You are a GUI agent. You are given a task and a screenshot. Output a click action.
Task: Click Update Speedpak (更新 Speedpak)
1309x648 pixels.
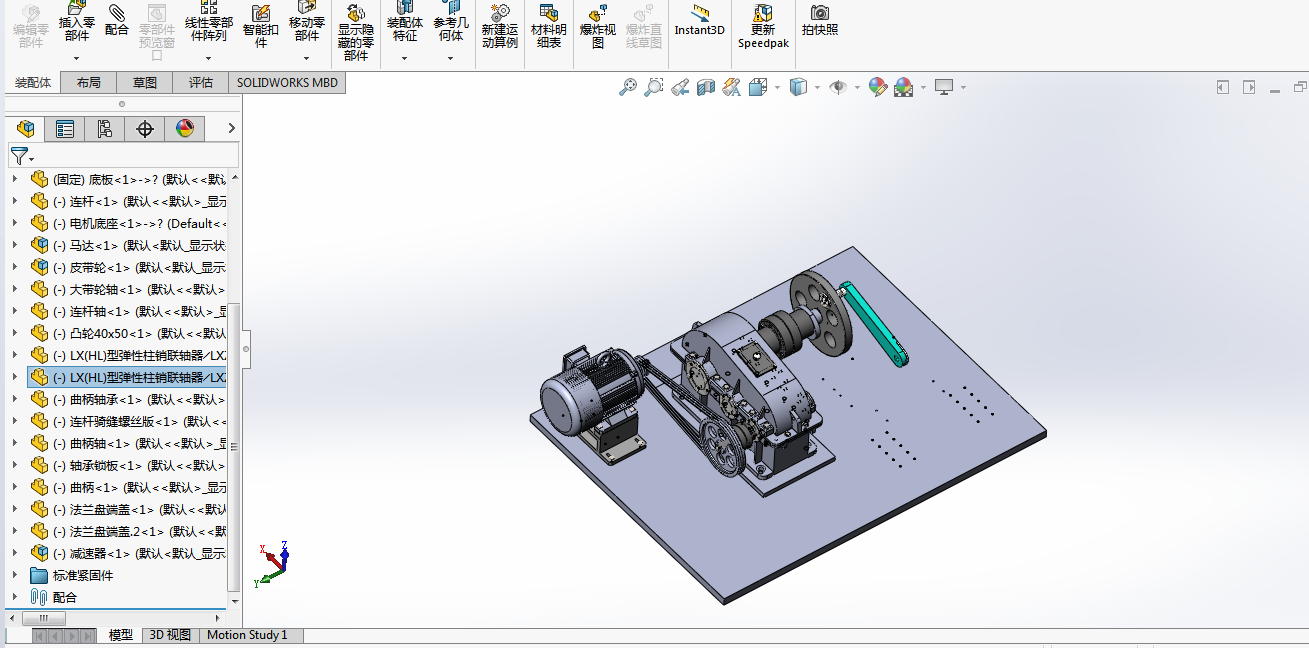[x=763, y=27]
